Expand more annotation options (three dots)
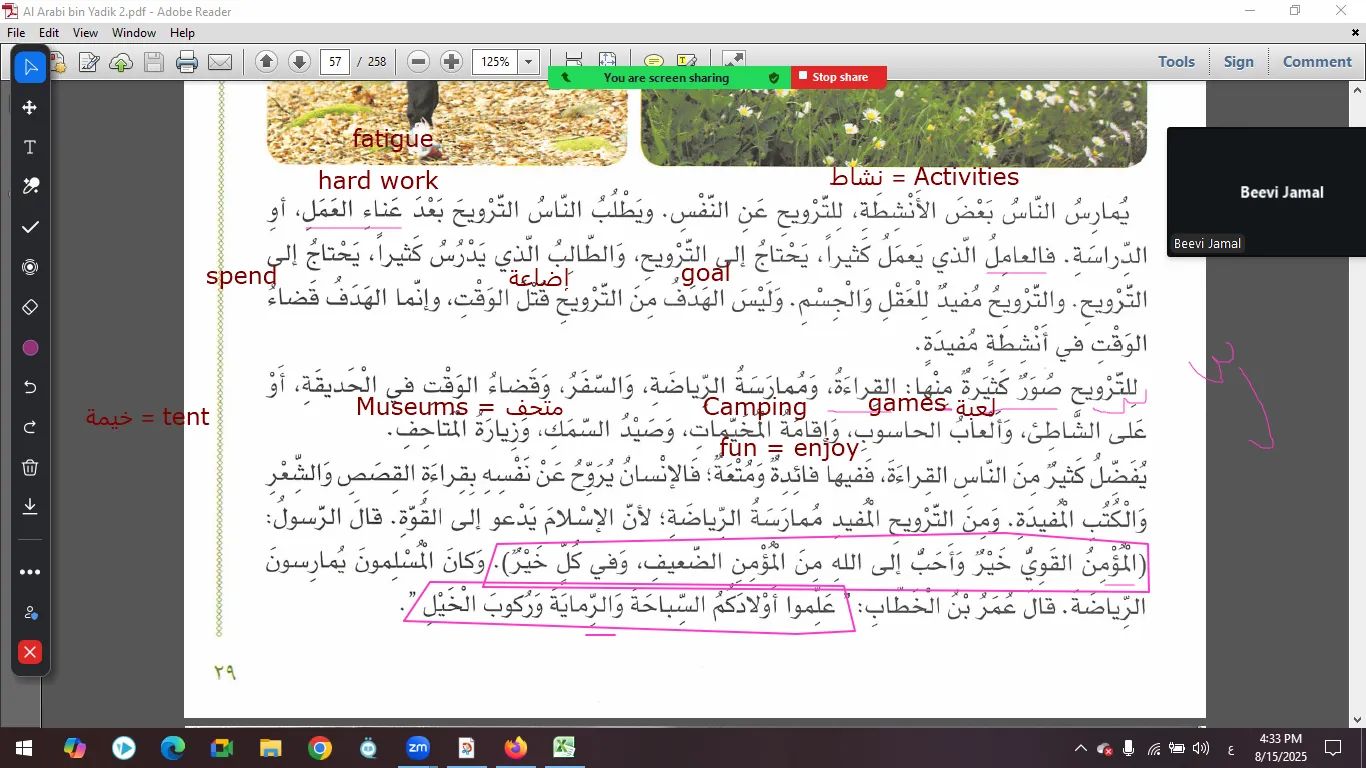 30,573
